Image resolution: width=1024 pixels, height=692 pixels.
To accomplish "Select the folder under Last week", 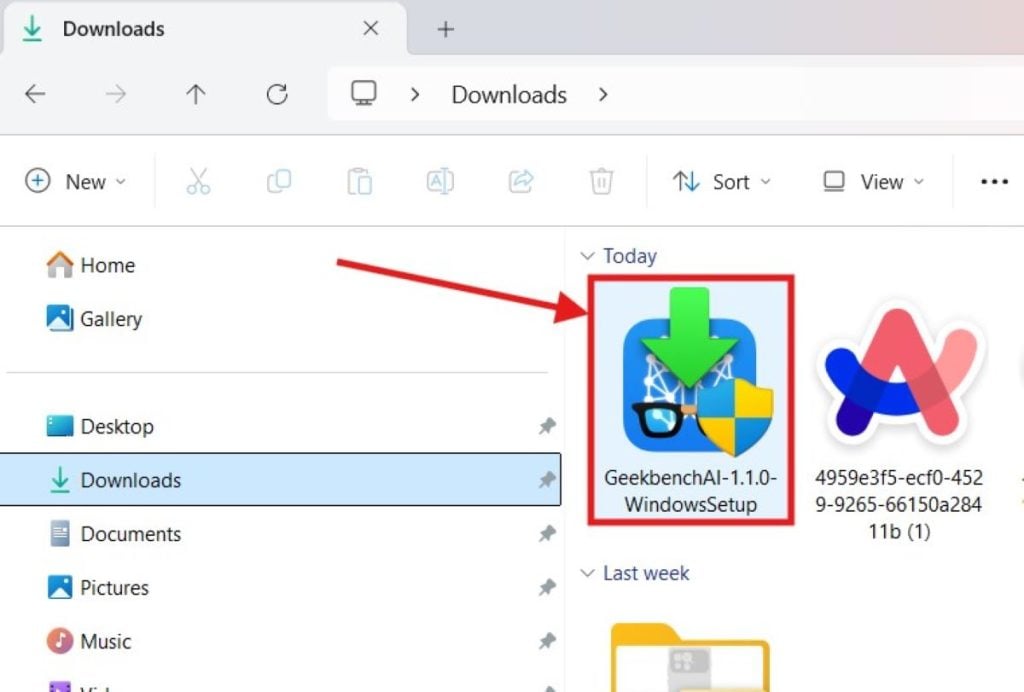I will click(690, 657).
